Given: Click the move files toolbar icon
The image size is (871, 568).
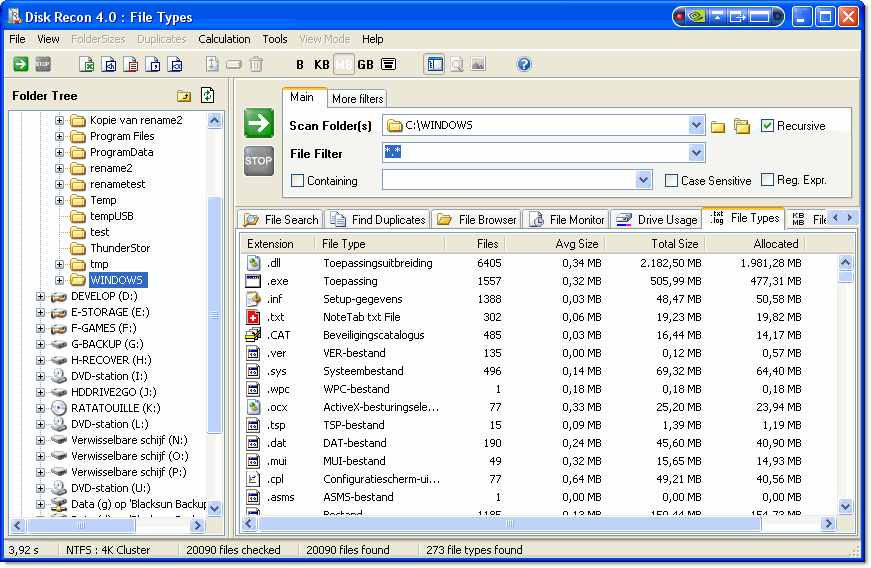Looking at the screenshot, I should [x=212, y=64].
